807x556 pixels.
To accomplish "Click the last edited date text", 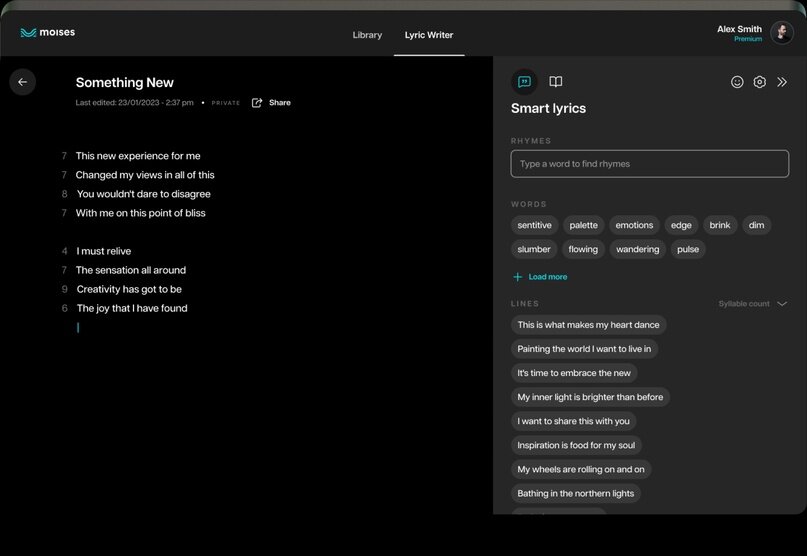I will [134, 103].
